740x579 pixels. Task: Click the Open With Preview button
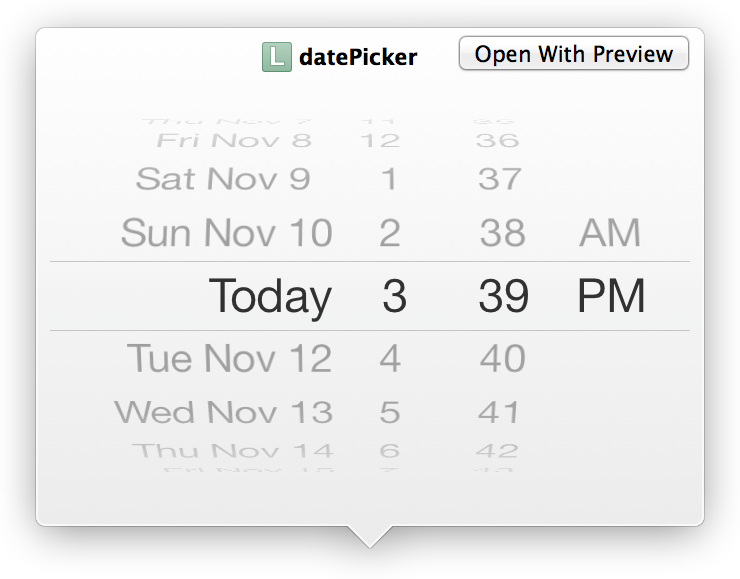(573, 54)
